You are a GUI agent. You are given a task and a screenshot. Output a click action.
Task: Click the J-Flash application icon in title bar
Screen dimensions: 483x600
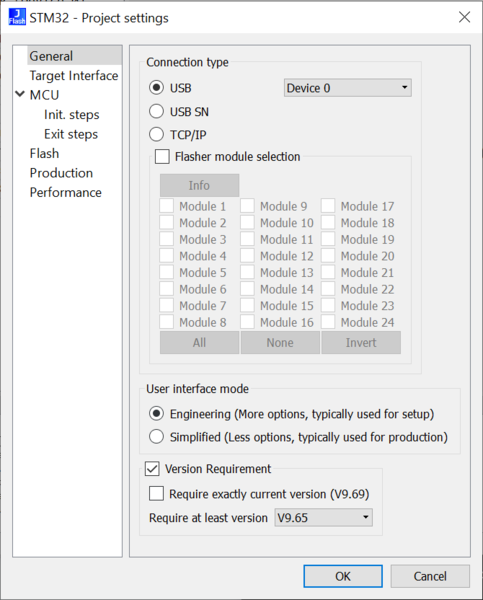tap(17, 17)
